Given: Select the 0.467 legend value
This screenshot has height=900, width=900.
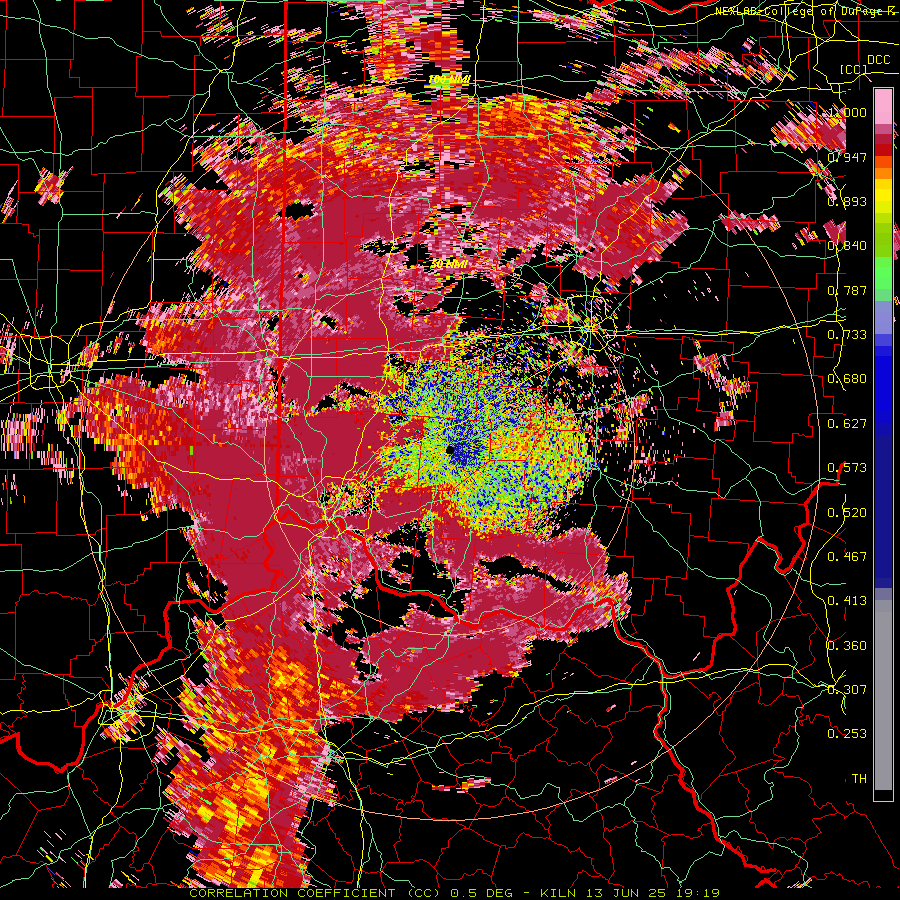Looking at the screenshot, I should click(x=847, y=557).
